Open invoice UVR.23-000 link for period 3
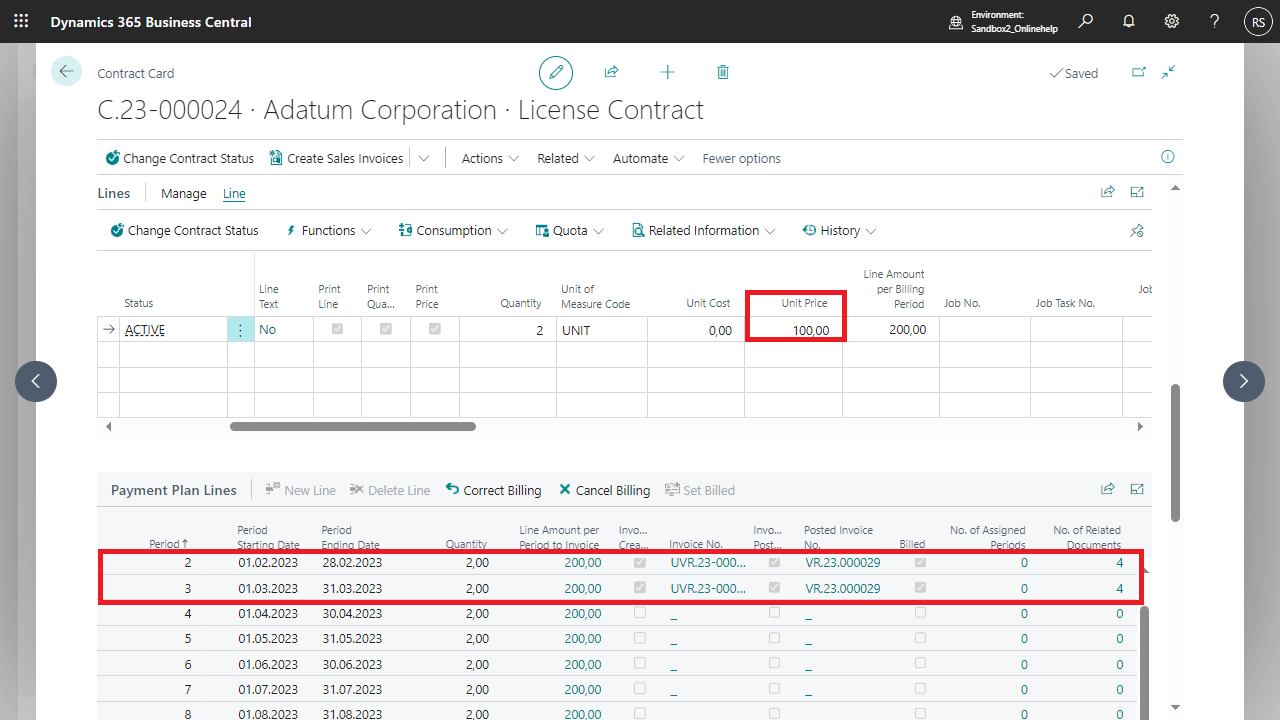The height and width of the screenshot is (720, 1280). (708, 588)
